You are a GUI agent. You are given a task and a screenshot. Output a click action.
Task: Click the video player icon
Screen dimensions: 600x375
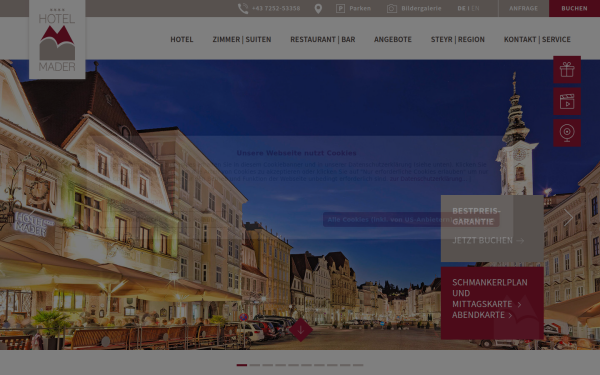[x=567, y=101]
